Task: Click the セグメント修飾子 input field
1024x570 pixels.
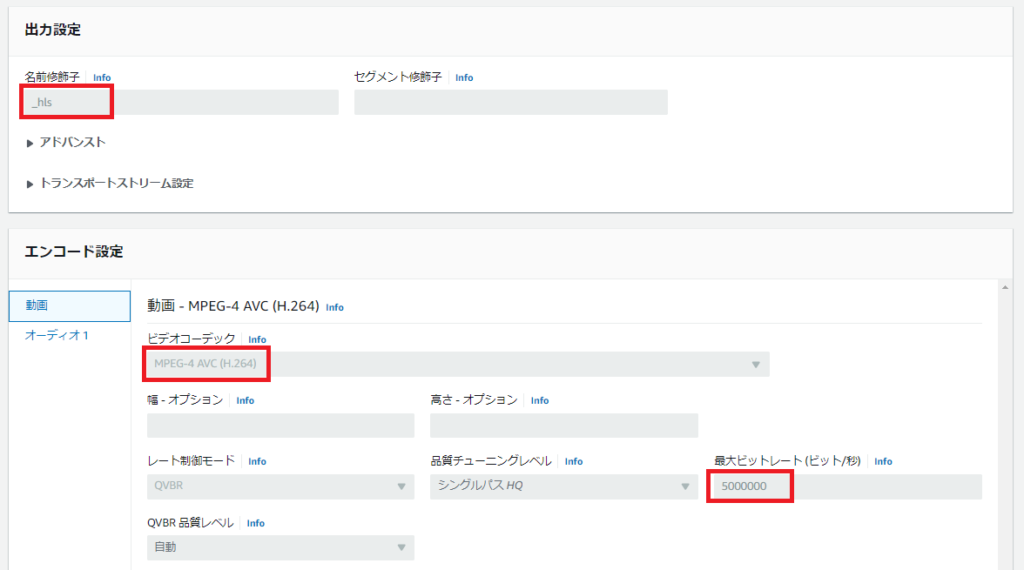Action: 510,102
